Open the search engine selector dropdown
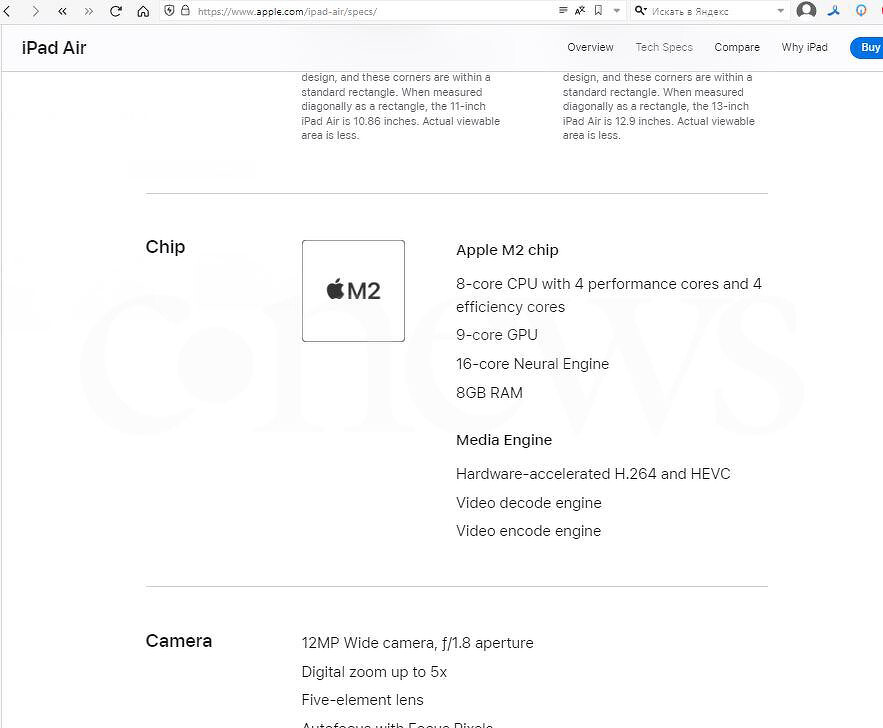This screenshot has width=883, height=728. tap(641, 10)
